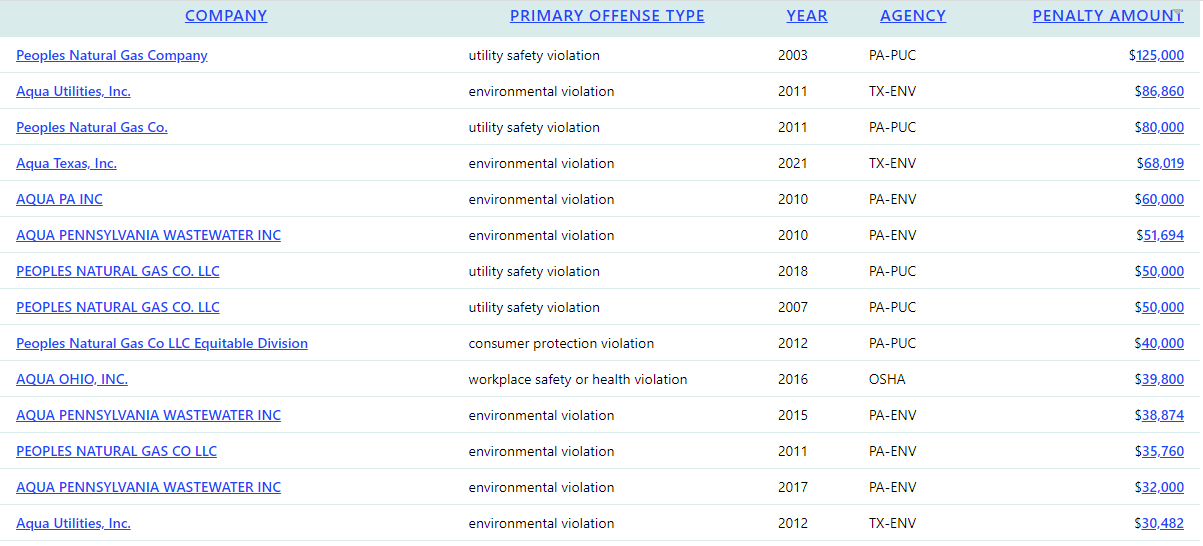Viewport: 1203px width, 546px height.
Task: Select OSHA agency cell
Action: [886, 379]
